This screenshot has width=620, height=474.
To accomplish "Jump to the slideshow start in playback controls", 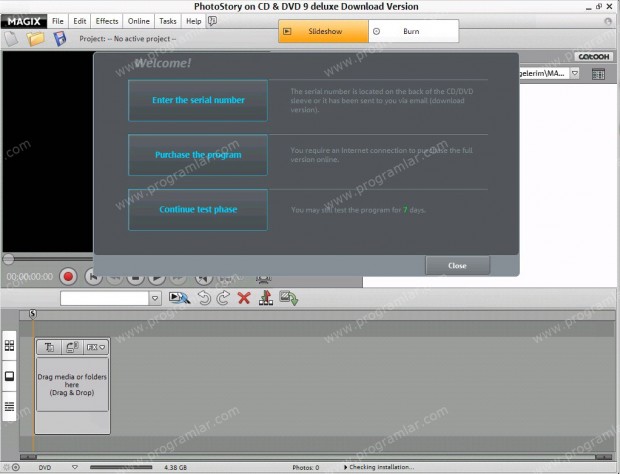I will [x=93, y=276].
